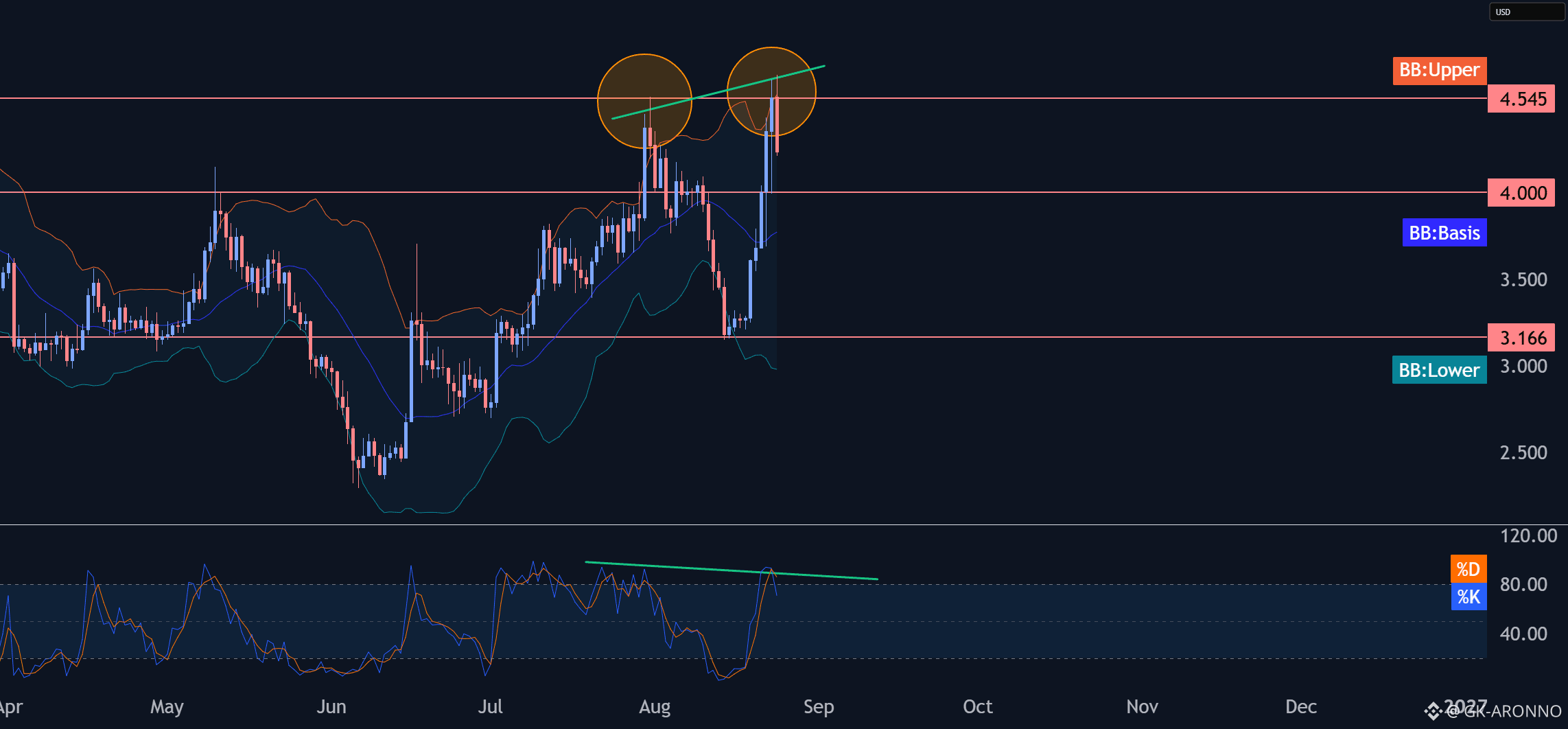Image resolution: width=1568 pixels, height=729 pixels.
Task: Select the first orange circle near August high
Action: coord(644,101)
